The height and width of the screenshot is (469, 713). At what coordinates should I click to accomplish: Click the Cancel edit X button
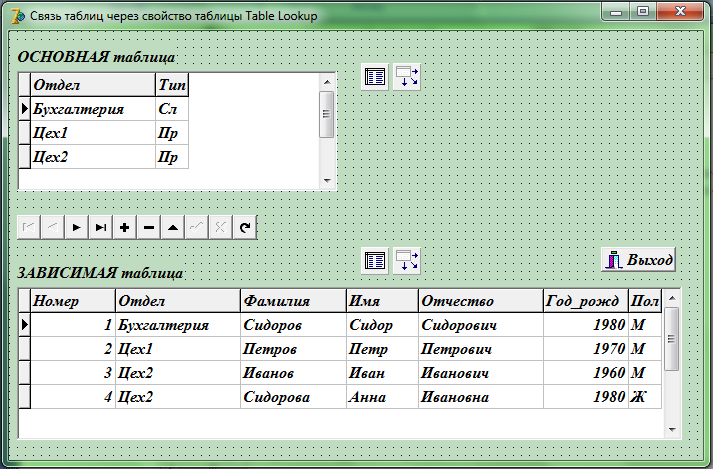pos(221,227)
